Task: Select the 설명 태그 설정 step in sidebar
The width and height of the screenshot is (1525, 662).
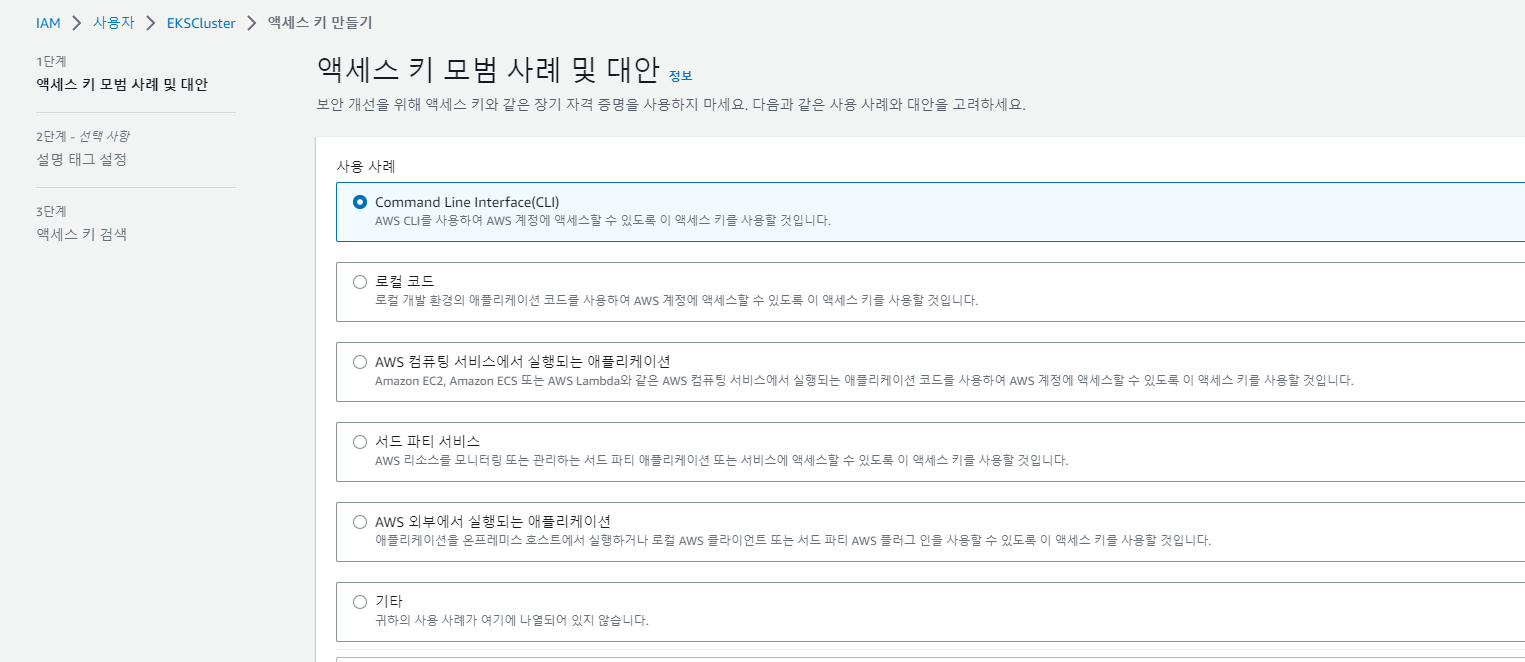Action: click(x=82, y=159)
